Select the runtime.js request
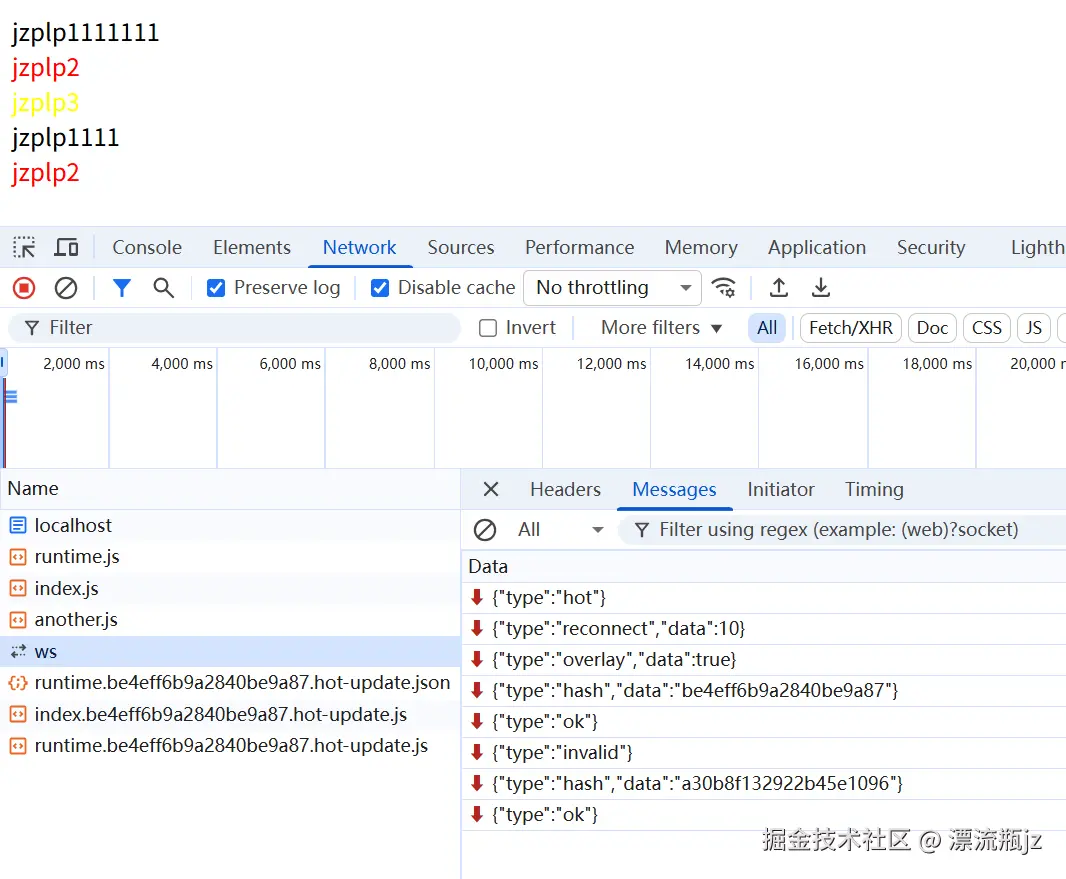Viewport: 1066px width, 879px height. click(230, 557)
